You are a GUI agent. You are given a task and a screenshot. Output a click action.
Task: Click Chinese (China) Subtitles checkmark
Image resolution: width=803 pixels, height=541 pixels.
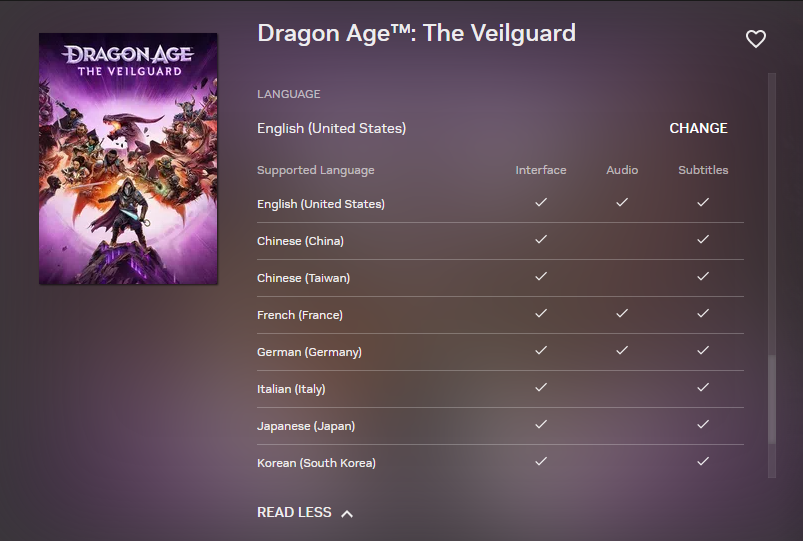click(703, 239)
